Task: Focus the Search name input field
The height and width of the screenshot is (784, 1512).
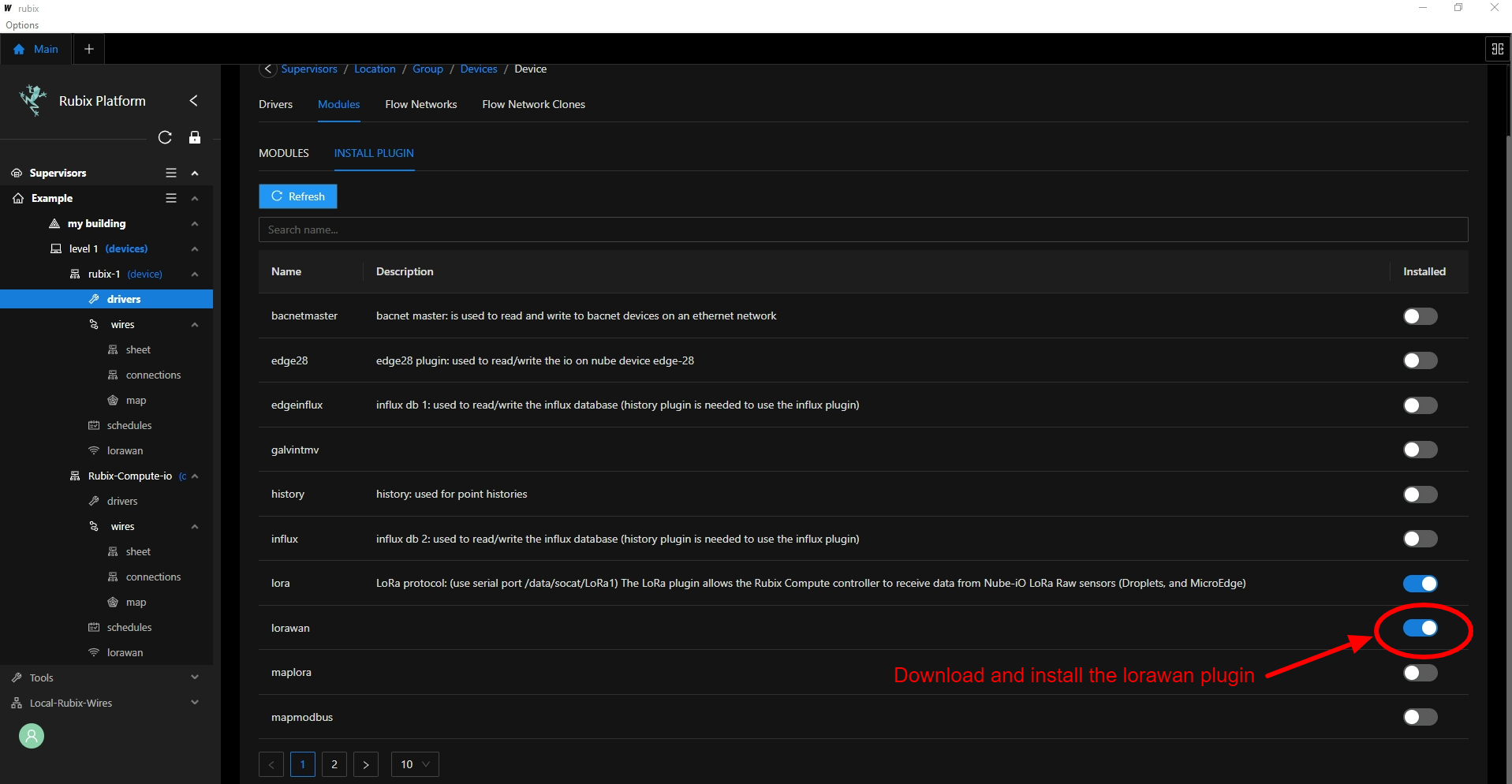Action: click(x=864, y=230)
